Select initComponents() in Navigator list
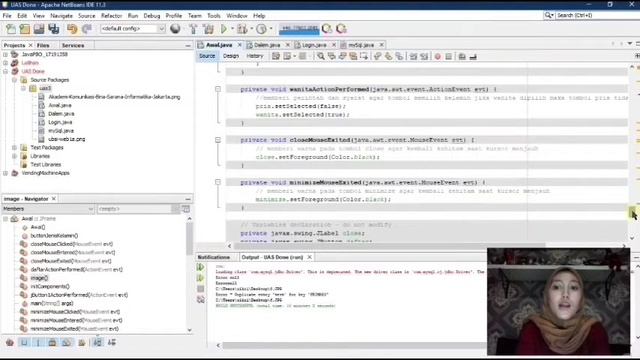 tap(50, 287)
